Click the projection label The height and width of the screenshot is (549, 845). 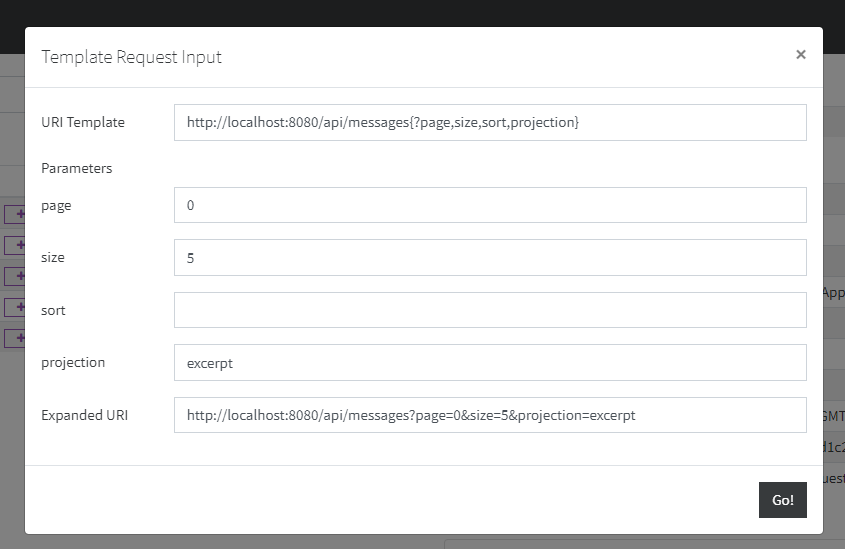click(x=73, y=362)
